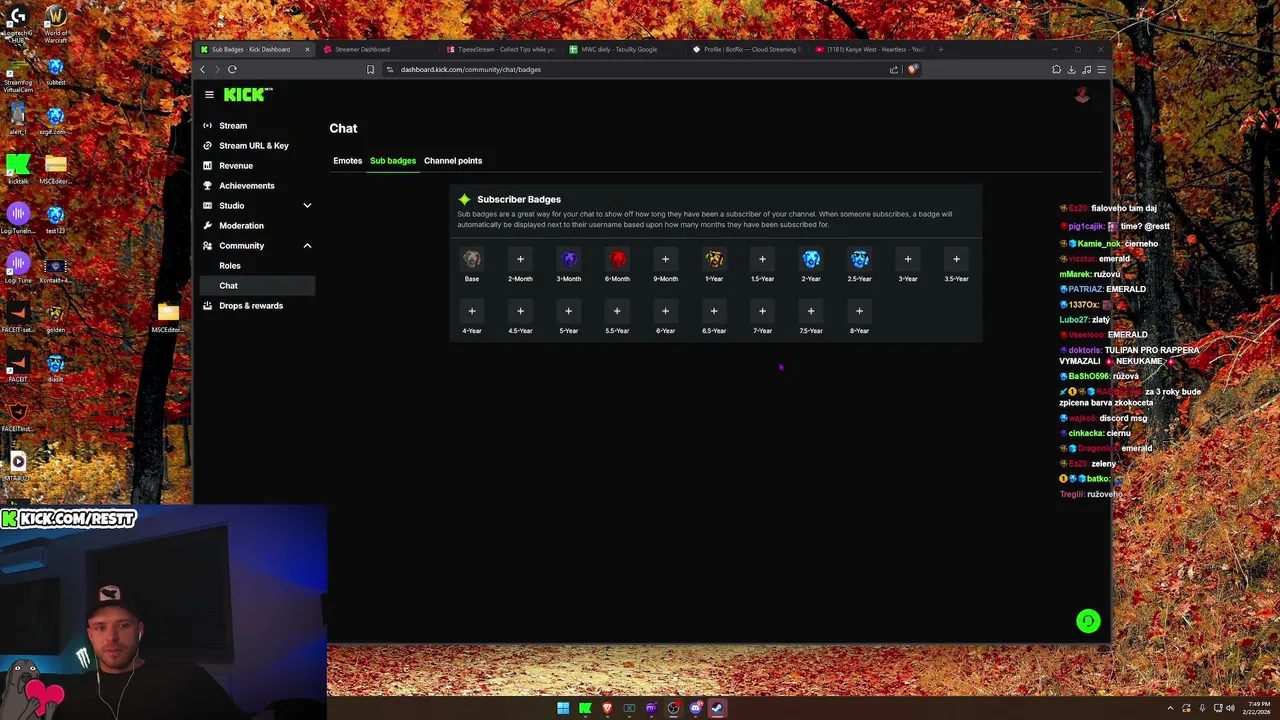
Task: Reload the page with browser refresh
Action: (x=232, y=69)
